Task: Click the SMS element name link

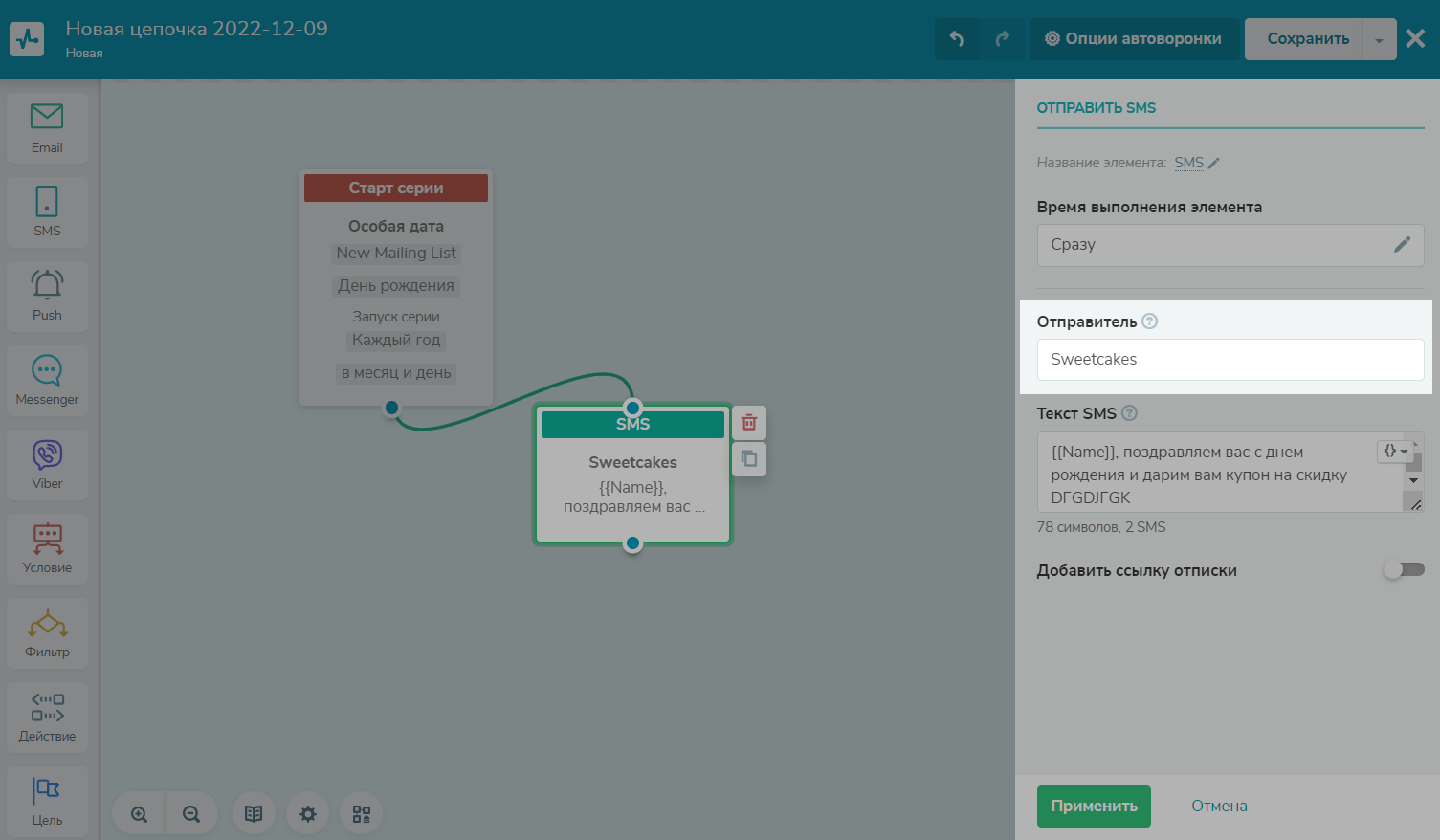Action: point(1189,163)
